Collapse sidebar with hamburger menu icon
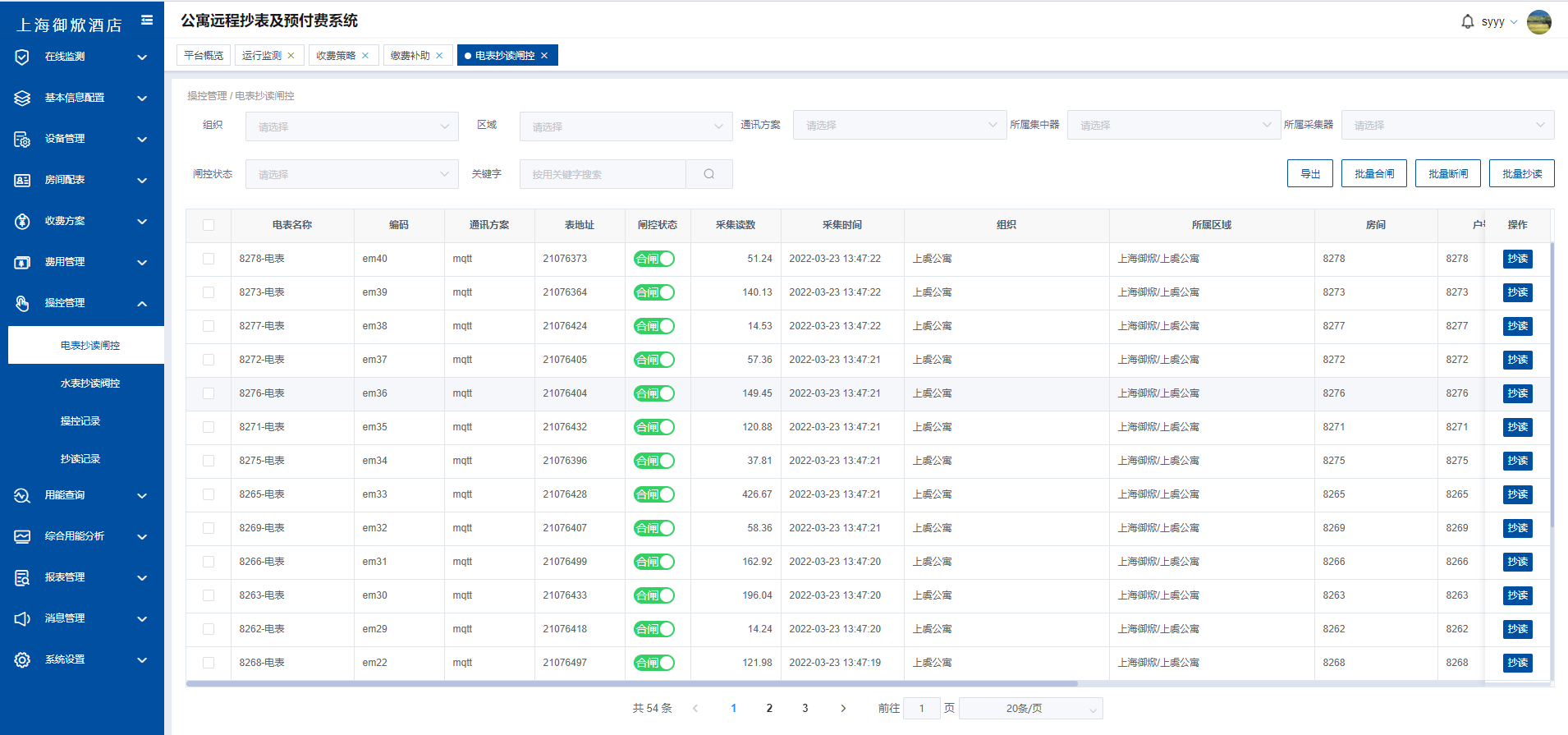Image resolution: width=1568 pixels, height=735 pixels. (147, 20)
